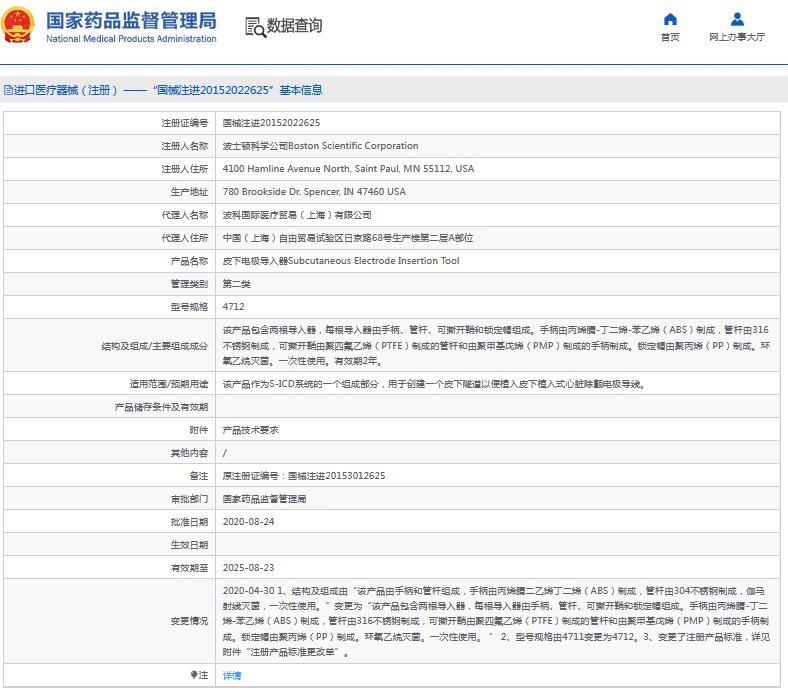Image resolution: width=788 pixels, height=695 pixels.
Task: Click production address 780 Brookside Dr. Spencer
Action: pos(314,192)
